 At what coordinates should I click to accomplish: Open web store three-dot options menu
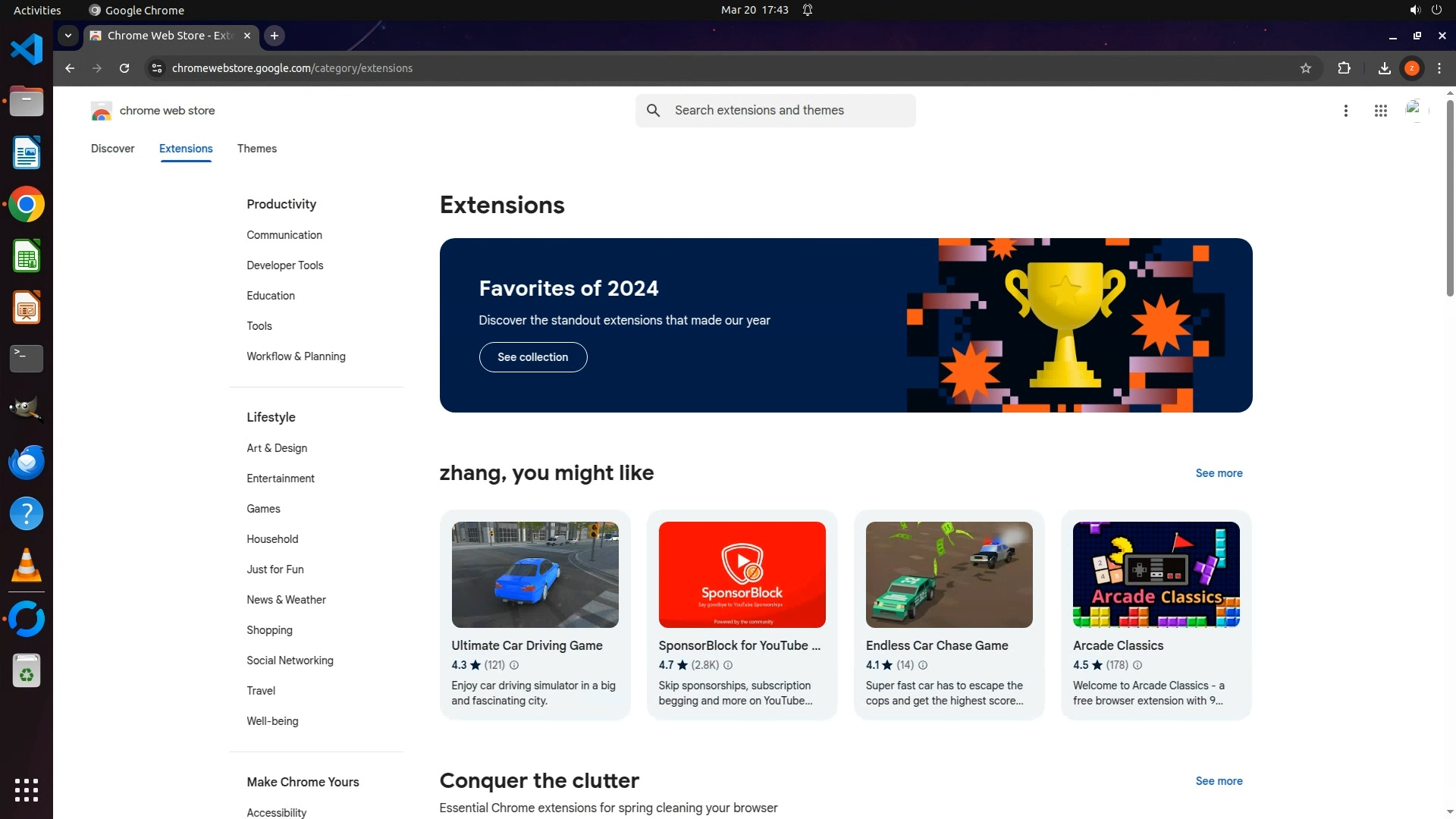click(1345, 111)
